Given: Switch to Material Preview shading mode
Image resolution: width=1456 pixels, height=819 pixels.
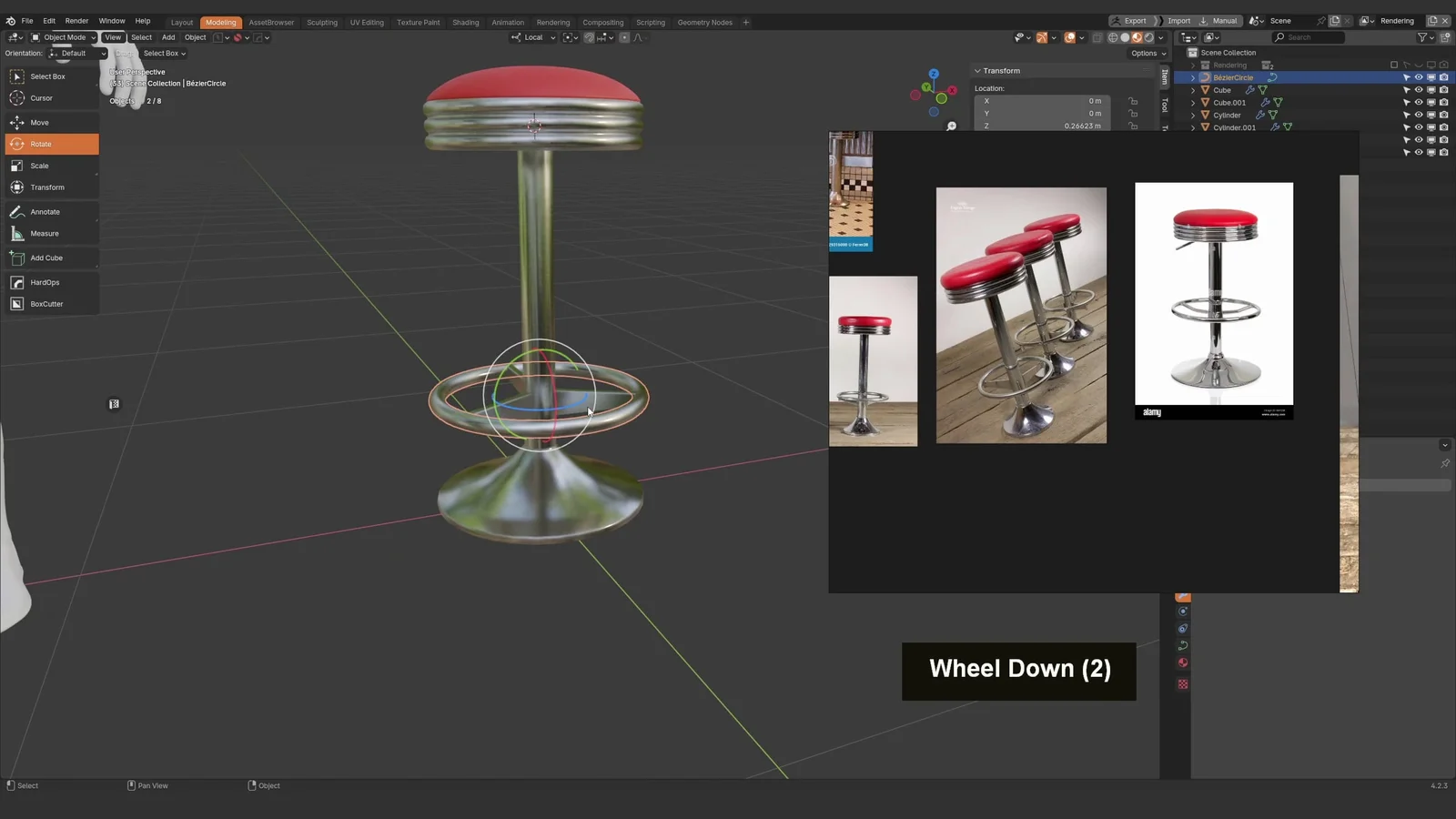Looking at the screenshot, I should click(1137, 37).
